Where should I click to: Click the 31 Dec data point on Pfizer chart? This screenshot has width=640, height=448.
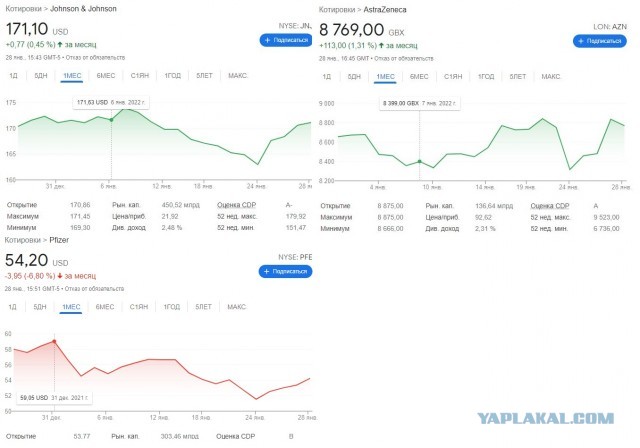tap(54, 342)
